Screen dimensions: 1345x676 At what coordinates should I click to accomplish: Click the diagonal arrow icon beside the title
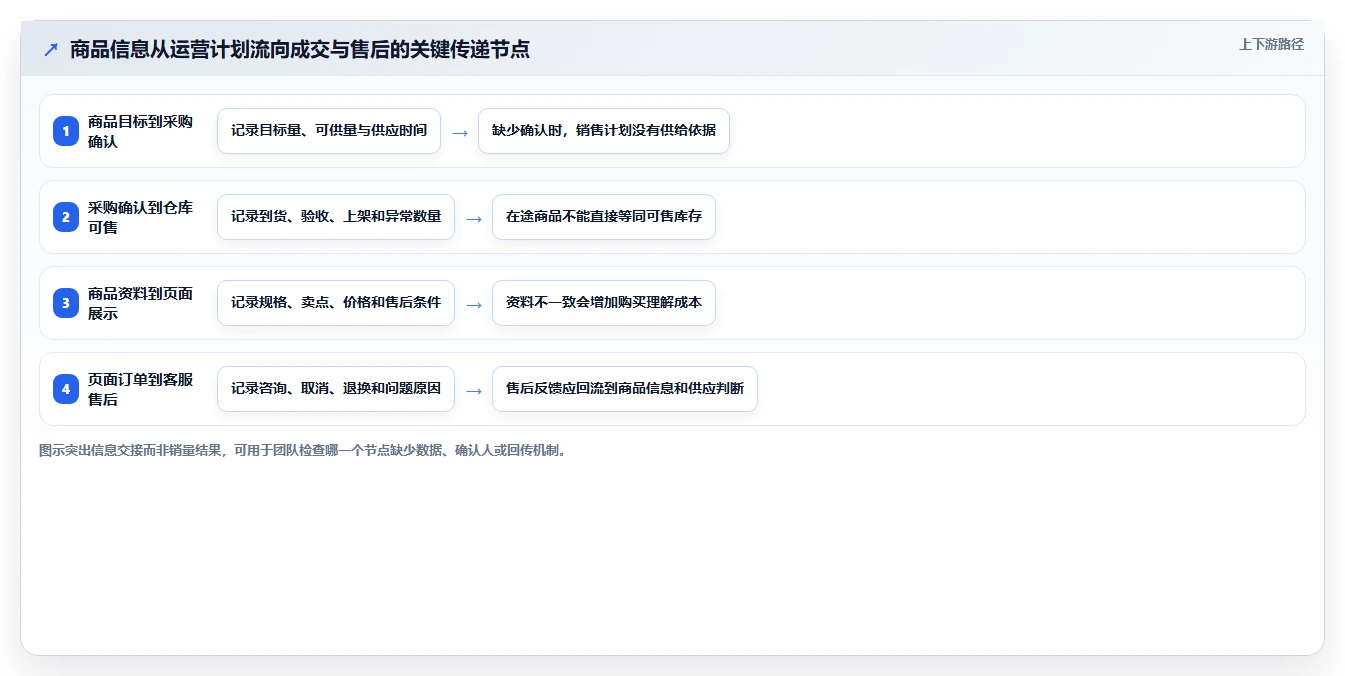51,49
